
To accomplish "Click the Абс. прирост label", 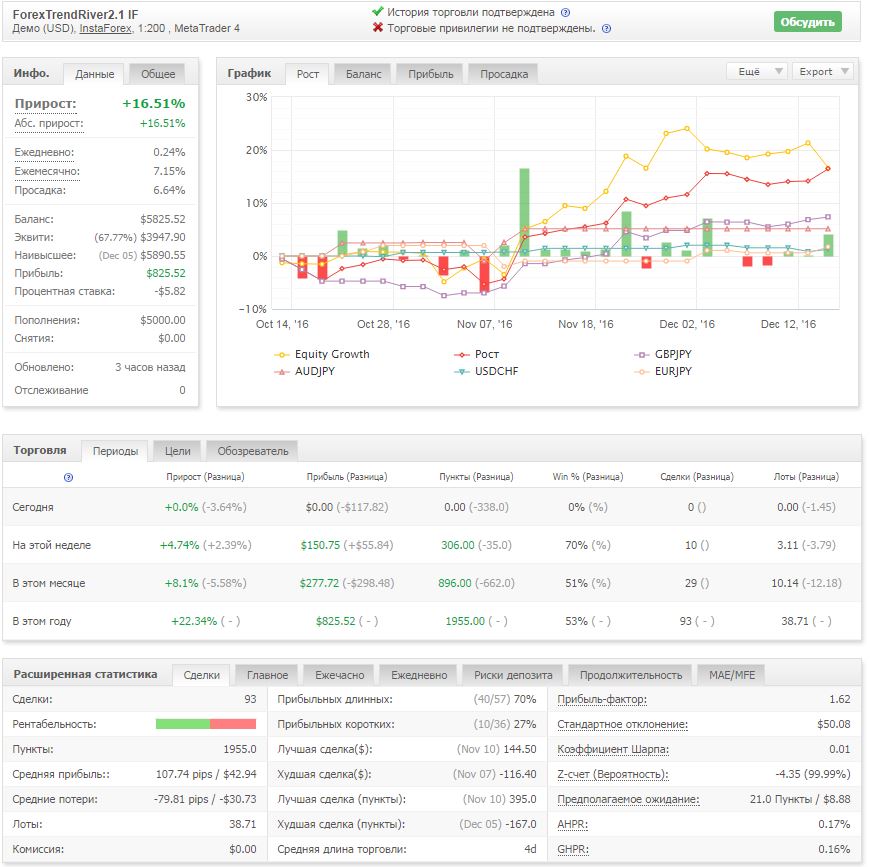I will pyautogui.click(x=49, y=123).
